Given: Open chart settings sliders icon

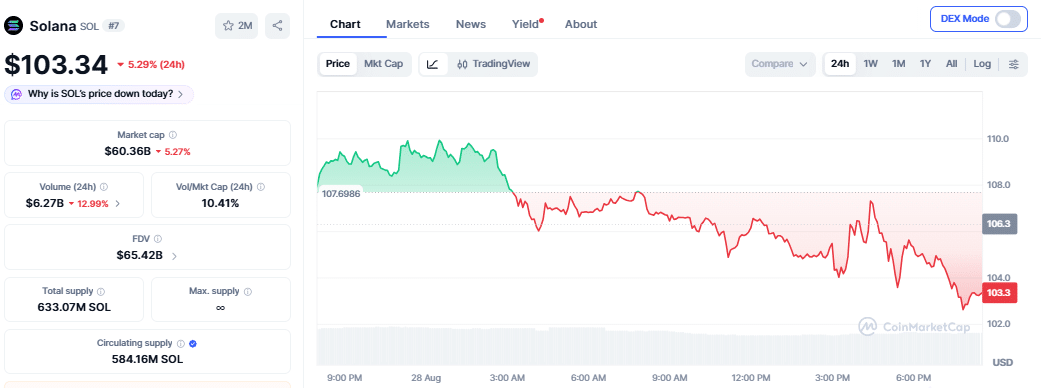Looking at the screenshot, I should [x=1014, y=64].
